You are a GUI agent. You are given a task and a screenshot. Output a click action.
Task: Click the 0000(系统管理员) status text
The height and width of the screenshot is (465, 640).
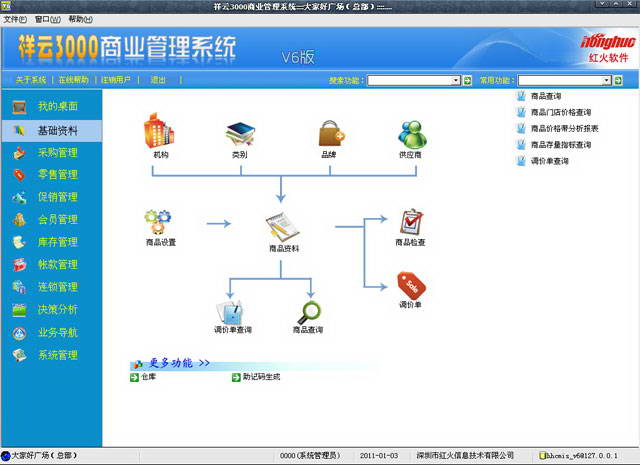click(309, 455)
